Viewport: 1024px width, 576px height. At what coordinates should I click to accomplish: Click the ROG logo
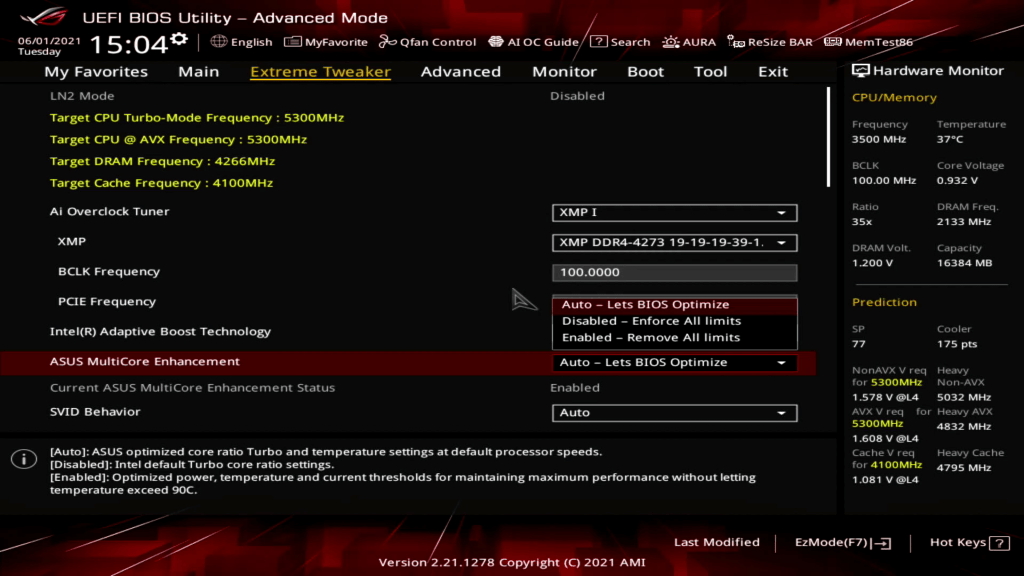[x=43, y=16]
